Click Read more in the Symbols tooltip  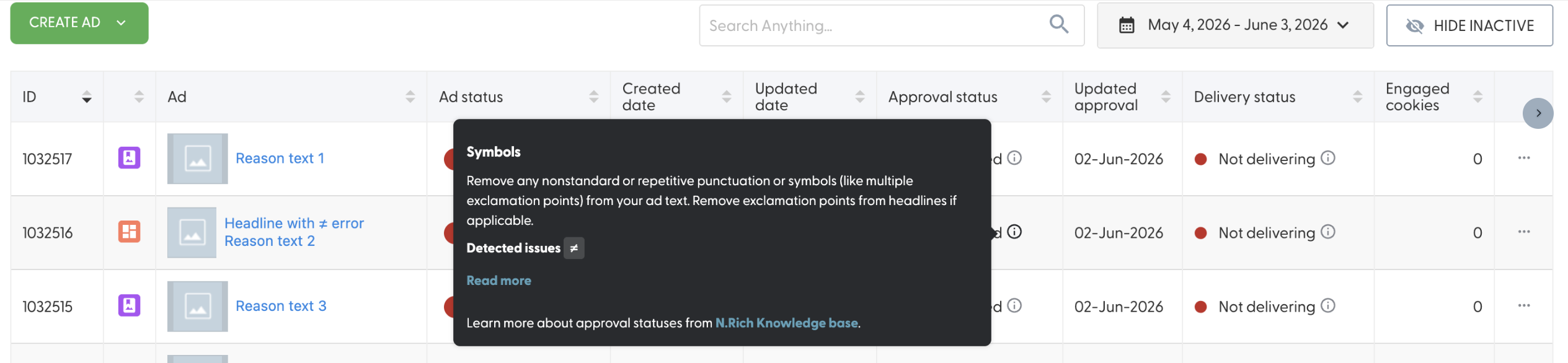pyautogui.click(x=498, y=281)
